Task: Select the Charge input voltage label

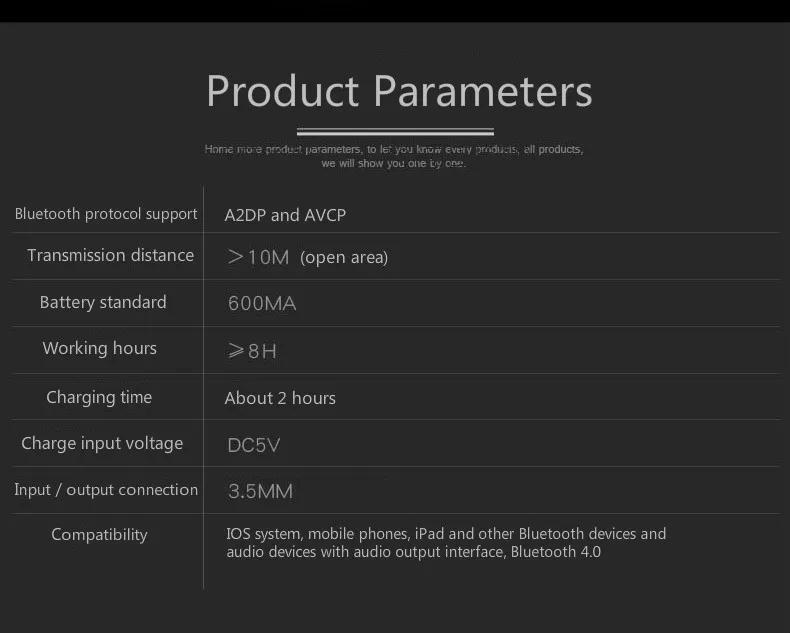Action: click(x=102, y=444)
